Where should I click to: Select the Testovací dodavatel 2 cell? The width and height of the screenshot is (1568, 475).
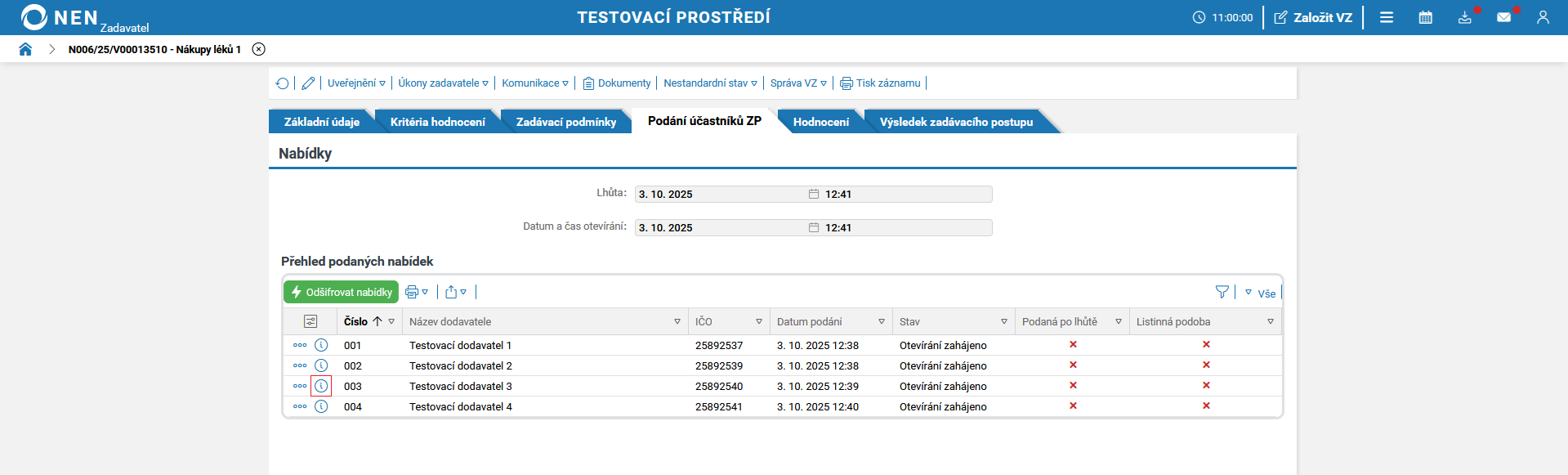click(461, 365)
